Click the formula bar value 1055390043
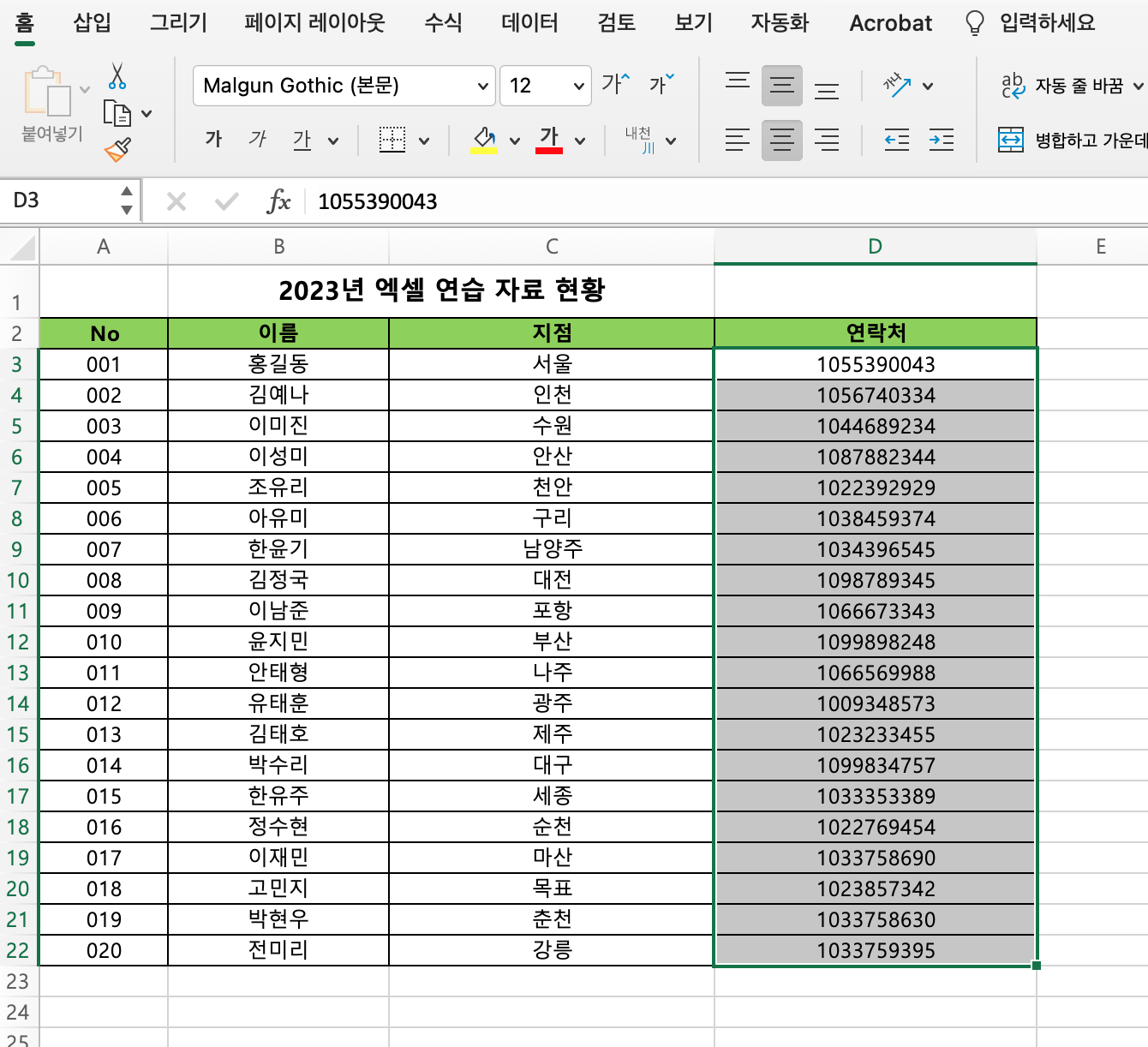Viewport: 1148px width, 1047px height. click(x=378, y=201)
